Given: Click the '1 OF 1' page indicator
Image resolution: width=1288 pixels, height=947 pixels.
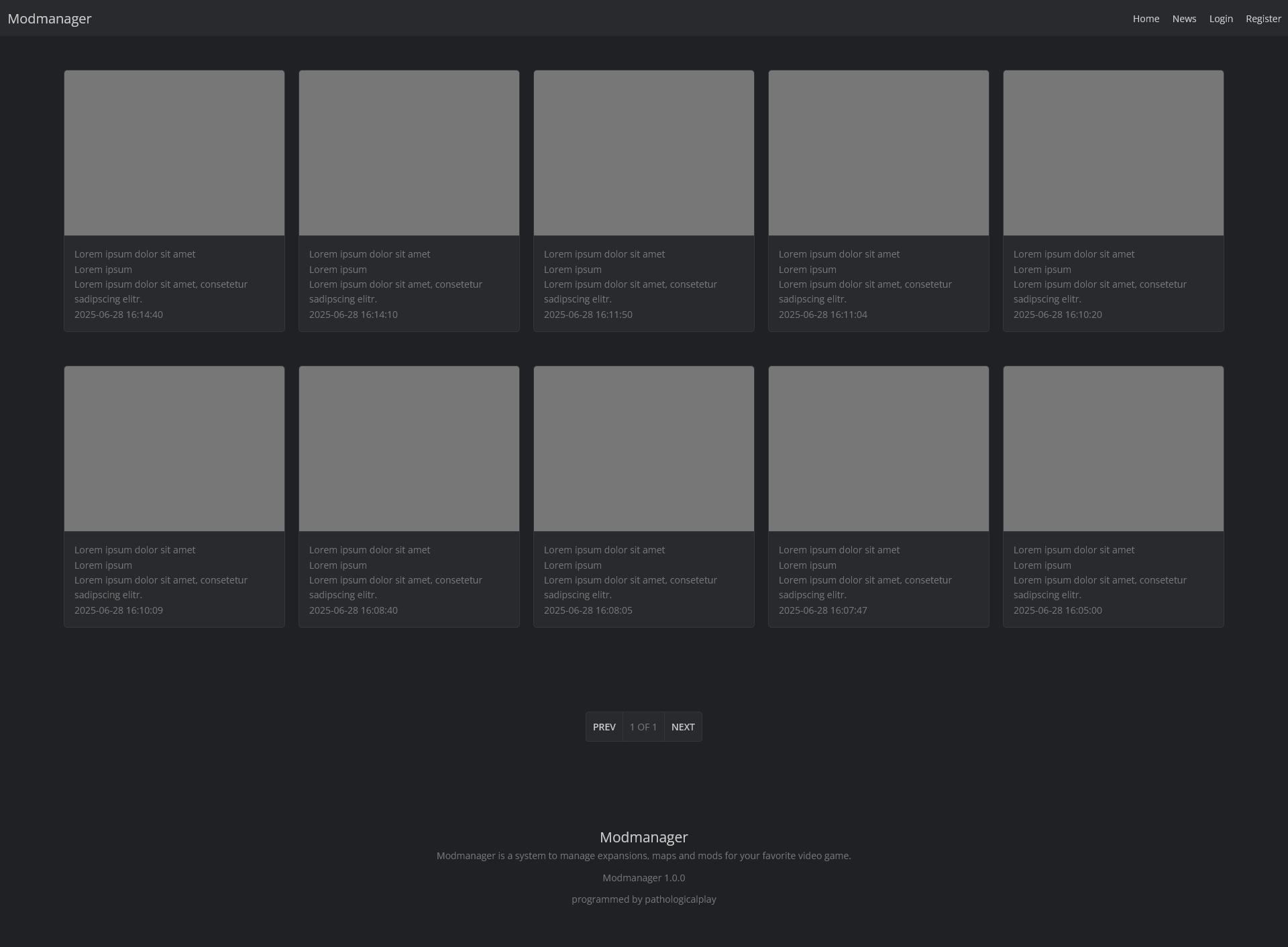Looking at the screenshot, I should (x=643, y=727).
